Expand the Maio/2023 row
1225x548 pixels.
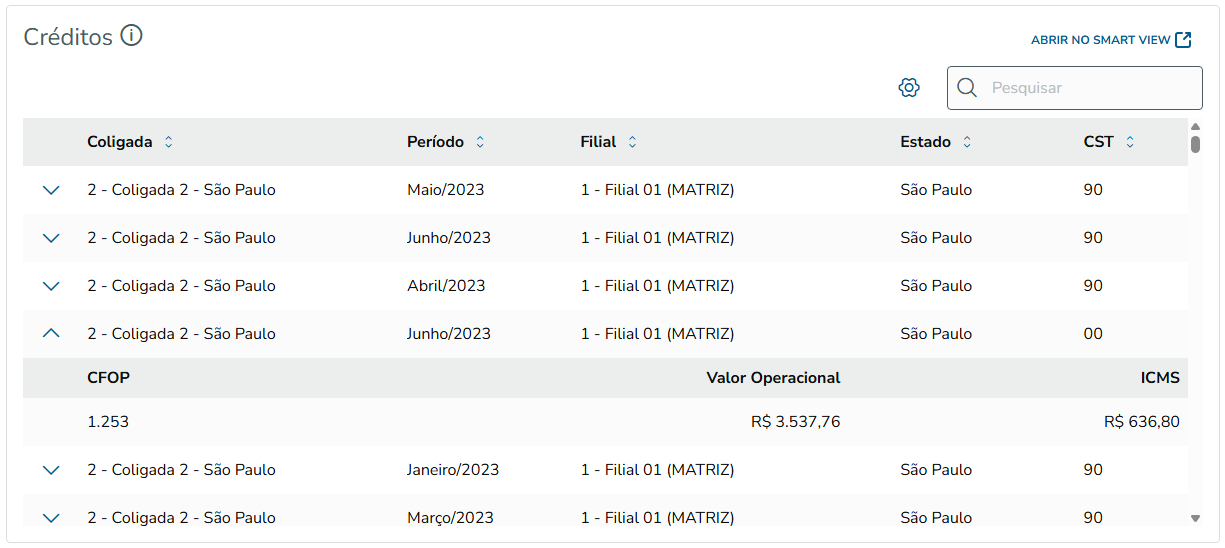point(52,190)
